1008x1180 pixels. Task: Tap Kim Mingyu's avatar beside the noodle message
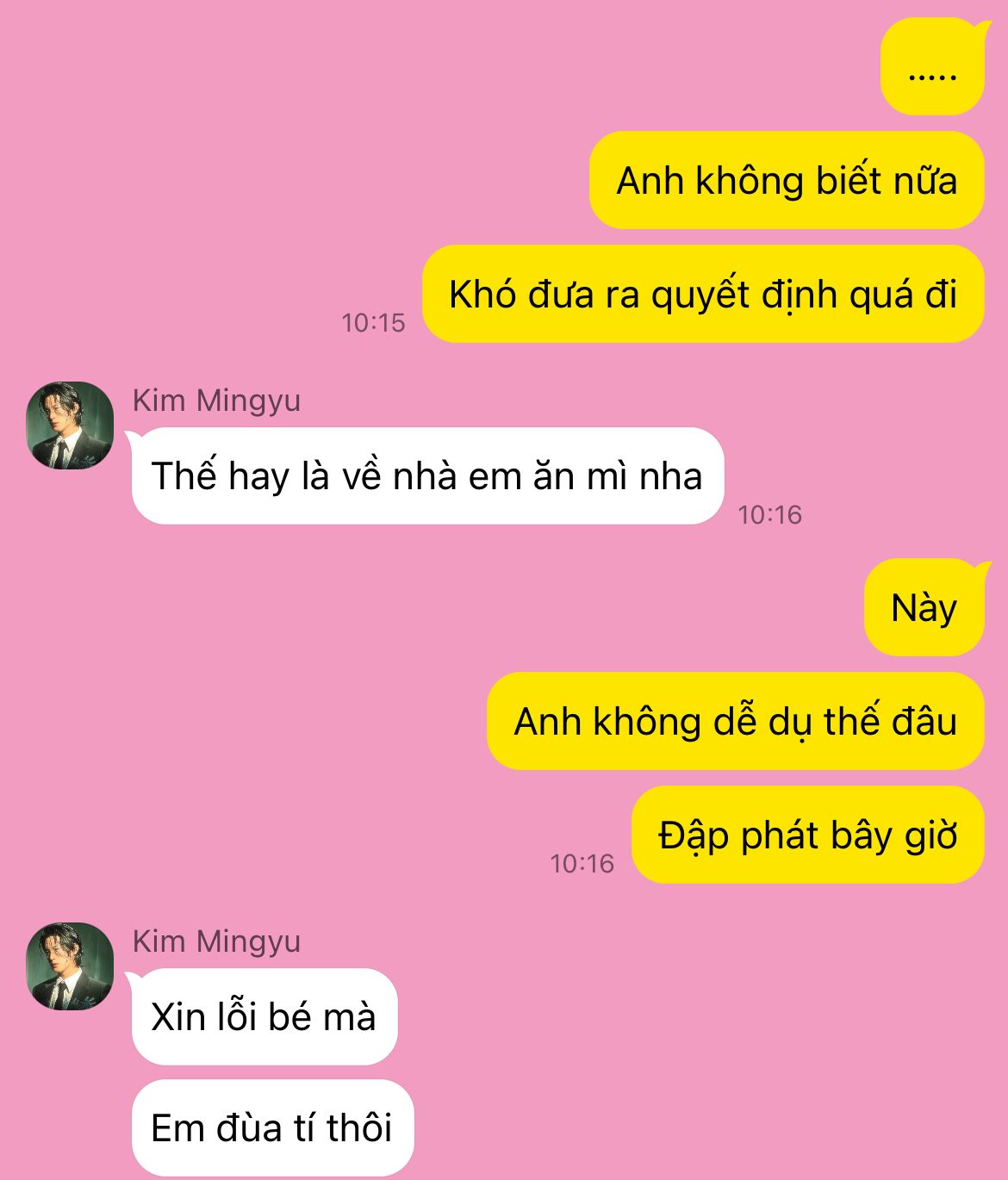click(70, 425)
